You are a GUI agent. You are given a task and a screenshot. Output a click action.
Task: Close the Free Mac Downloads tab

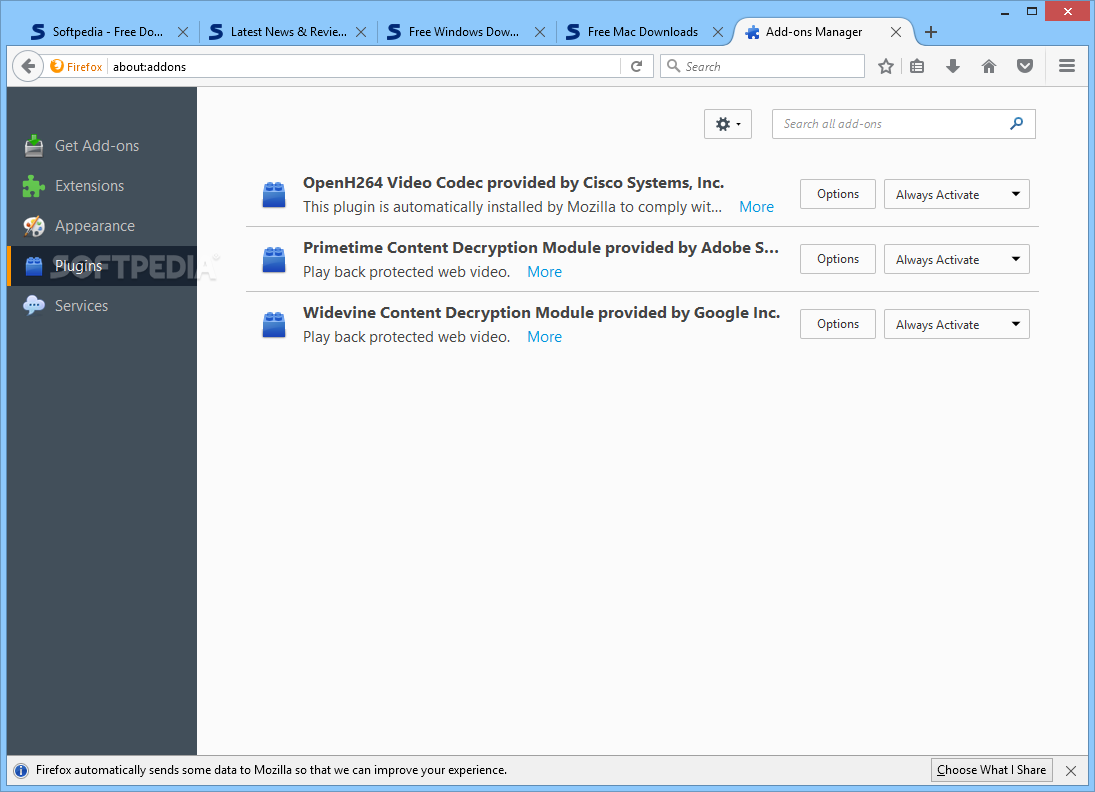(x=718, y=32)
